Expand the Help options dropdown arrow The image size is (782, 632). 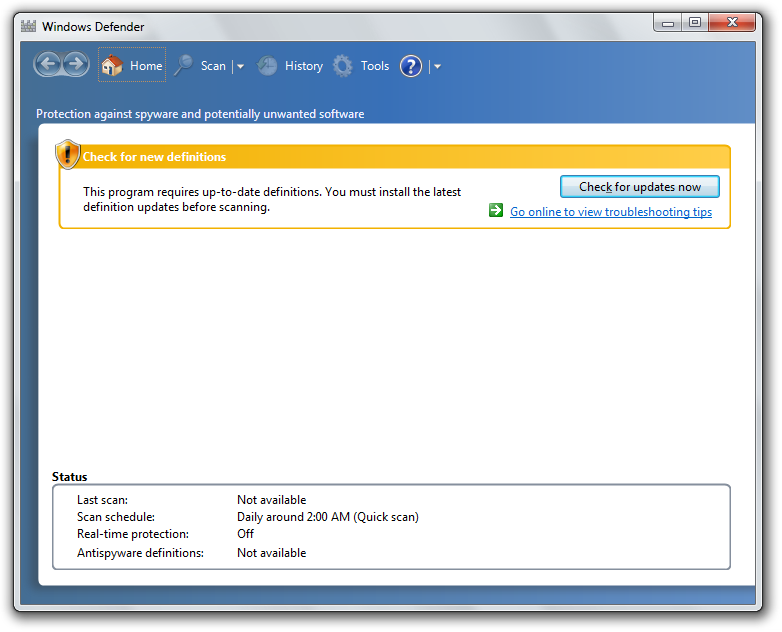point(437,66)
